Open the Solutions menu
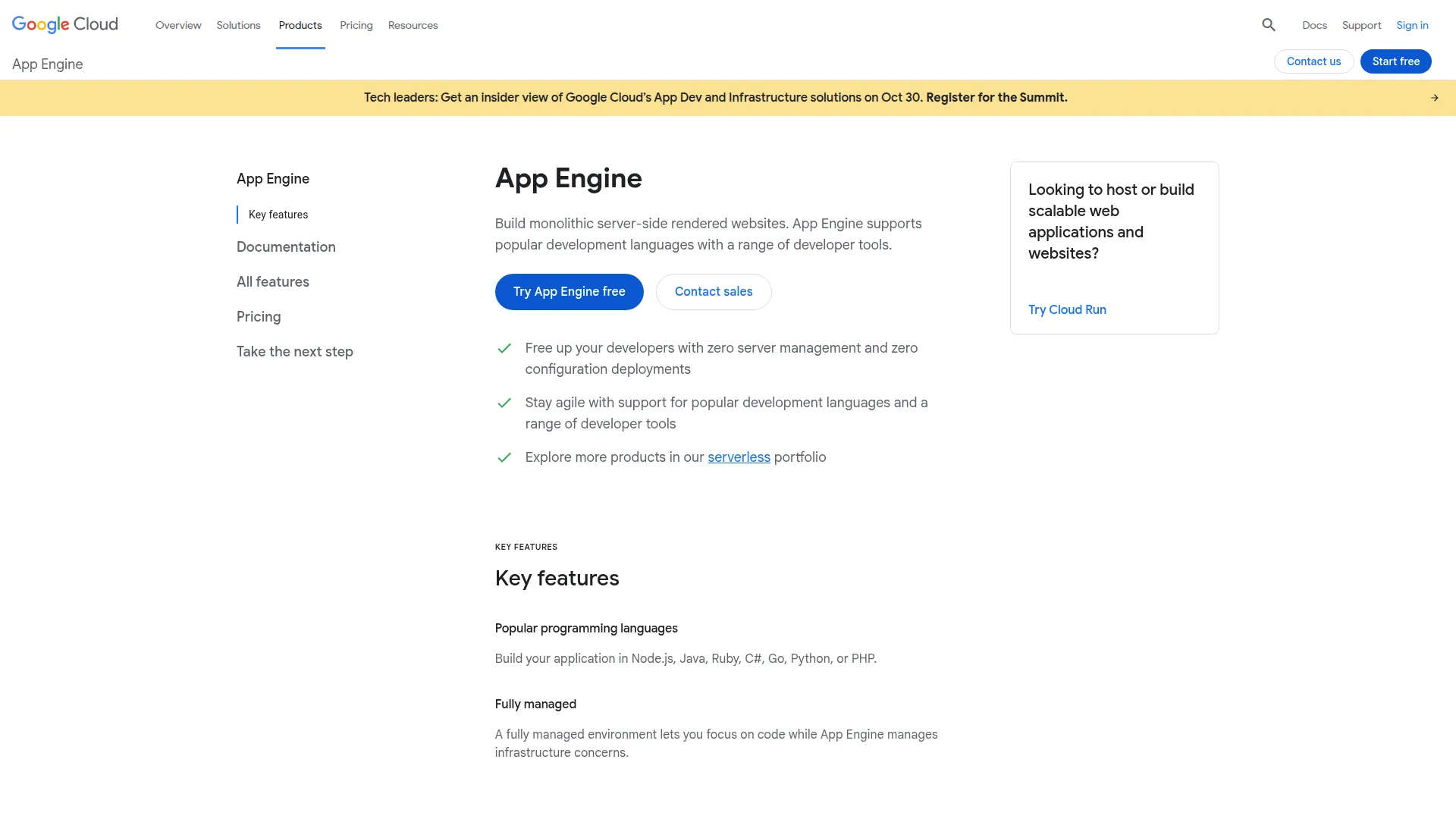 tap(238, 25)
